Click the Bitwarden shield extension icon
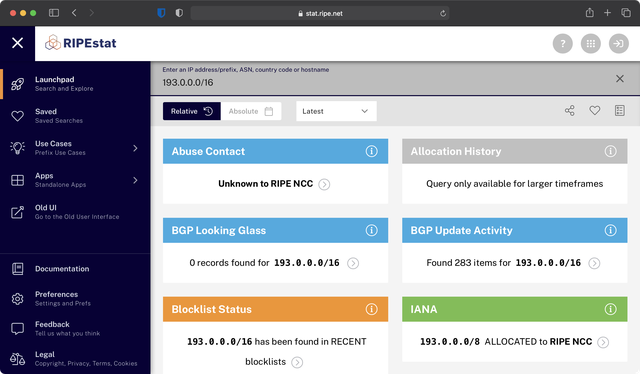This screenshot has width=640, height=374. [161, 13]
